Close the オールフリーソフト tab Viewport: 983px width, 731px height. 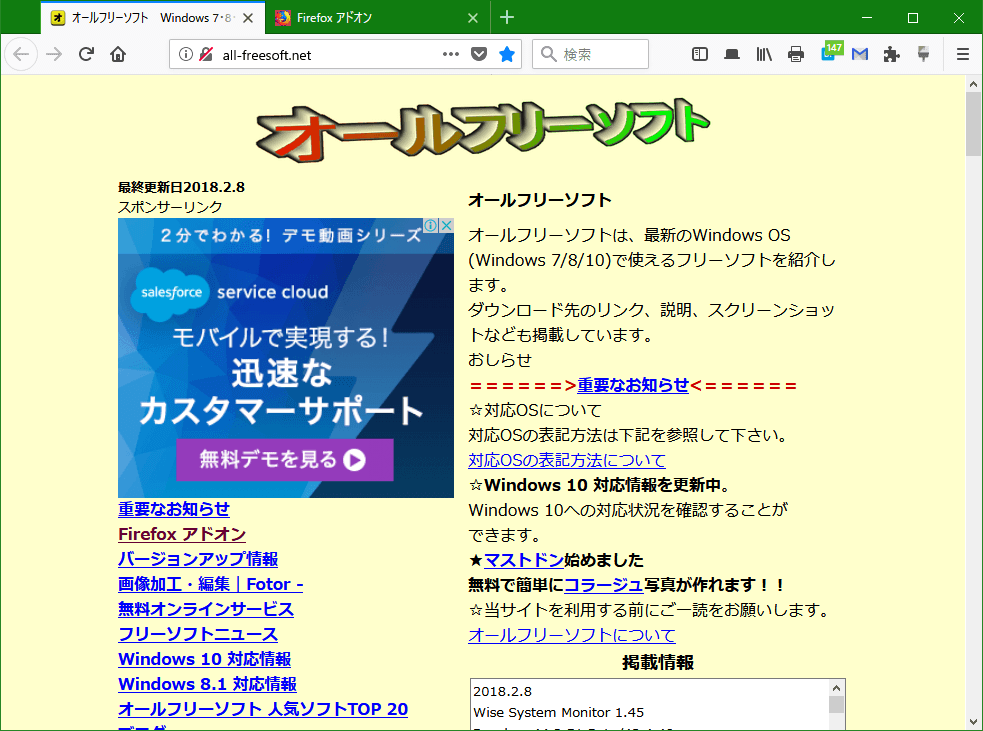click(248, 18)
